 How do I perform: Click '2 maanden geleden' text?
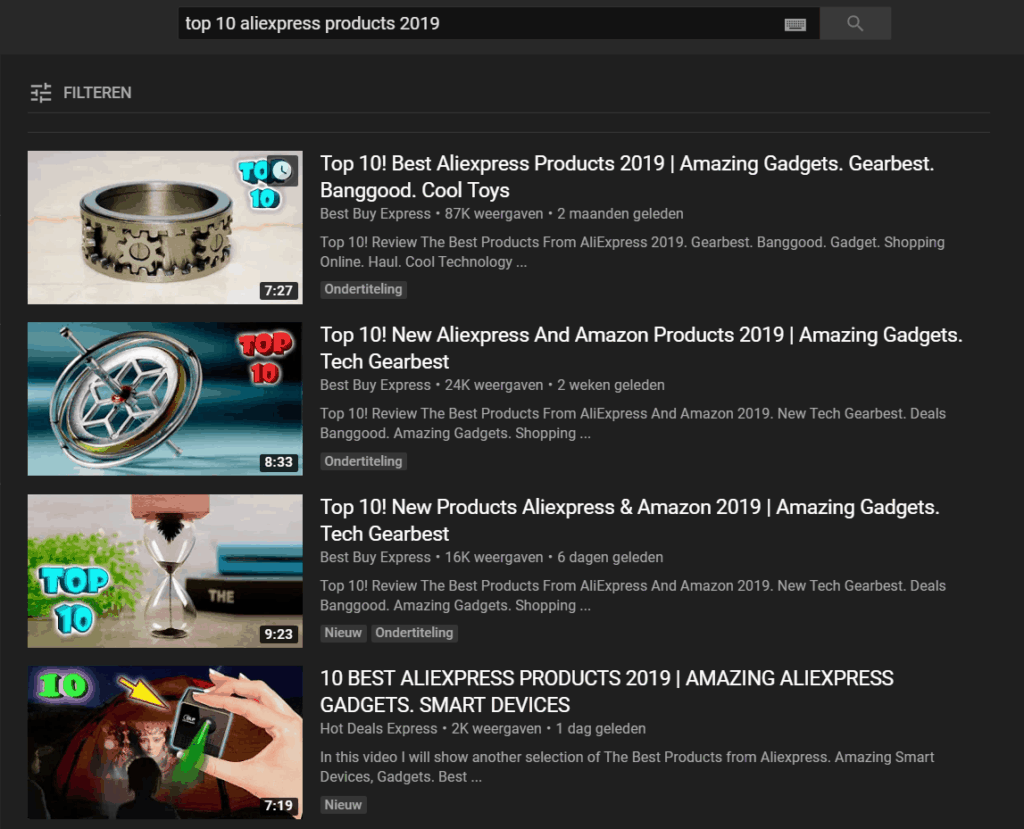620,214
